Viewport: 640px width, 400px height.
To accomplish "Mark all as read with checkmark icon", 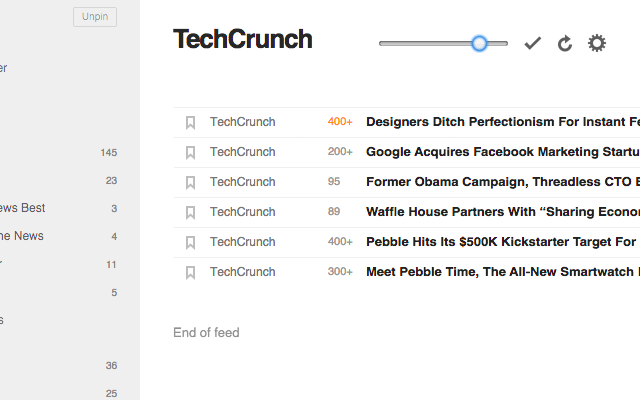I will click(533, 43).
